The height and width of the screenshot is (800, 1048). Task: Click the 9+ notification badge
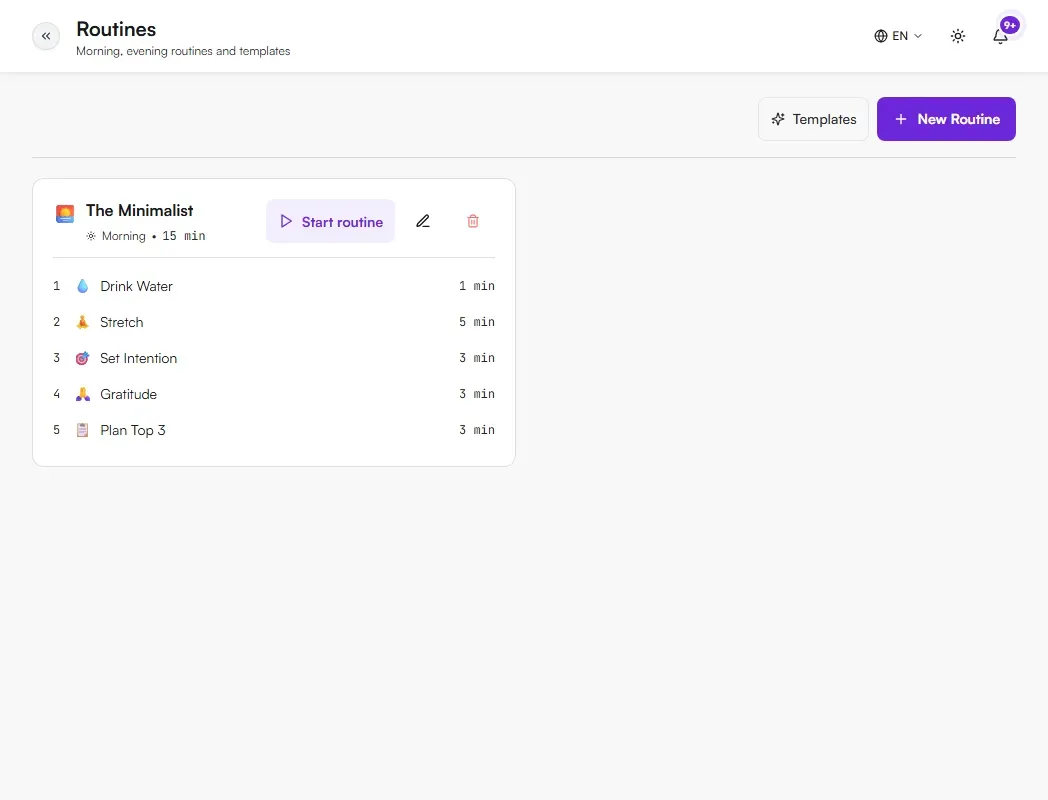tap(1009, 25)
